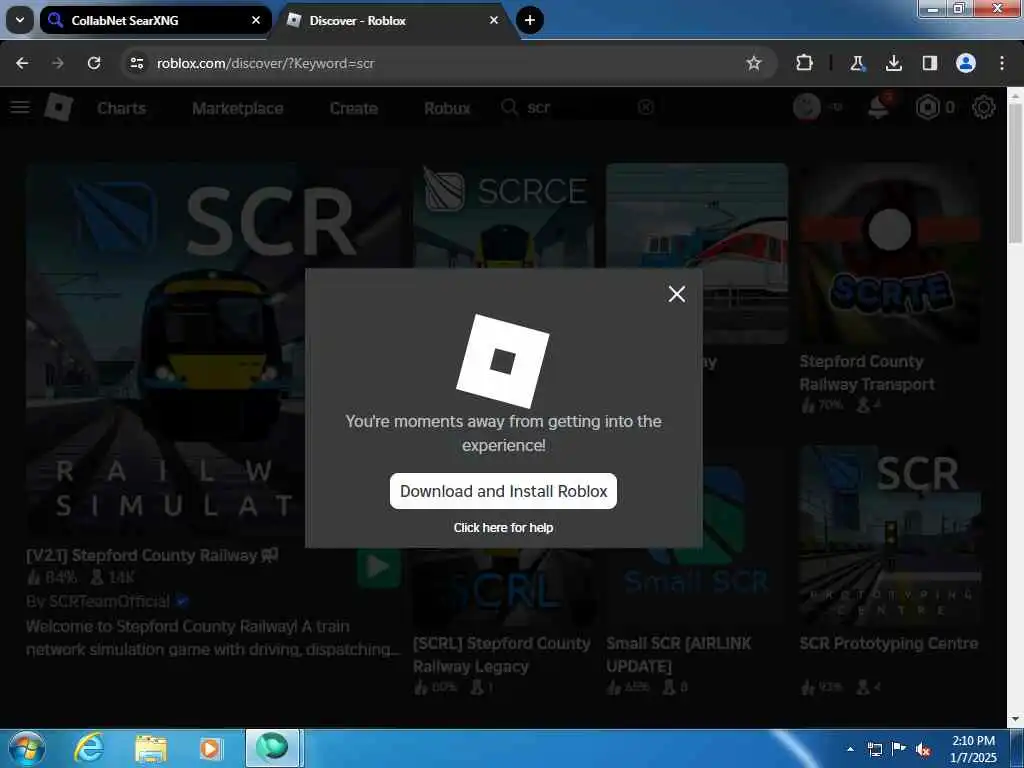Open Stepford County Railway Transport thumbnail

tap(889, 253)
